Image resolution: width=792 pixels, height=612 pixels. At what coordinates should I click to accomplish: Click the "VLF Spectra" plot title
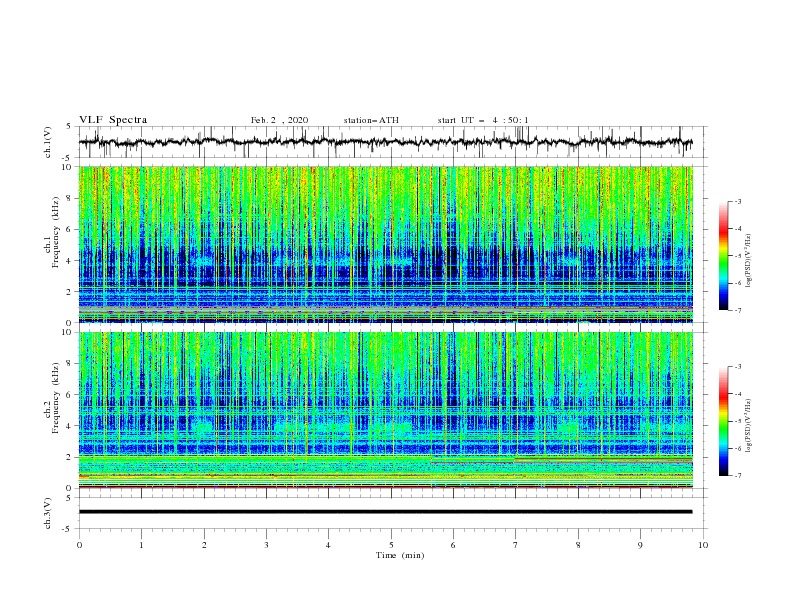point(113,120)
